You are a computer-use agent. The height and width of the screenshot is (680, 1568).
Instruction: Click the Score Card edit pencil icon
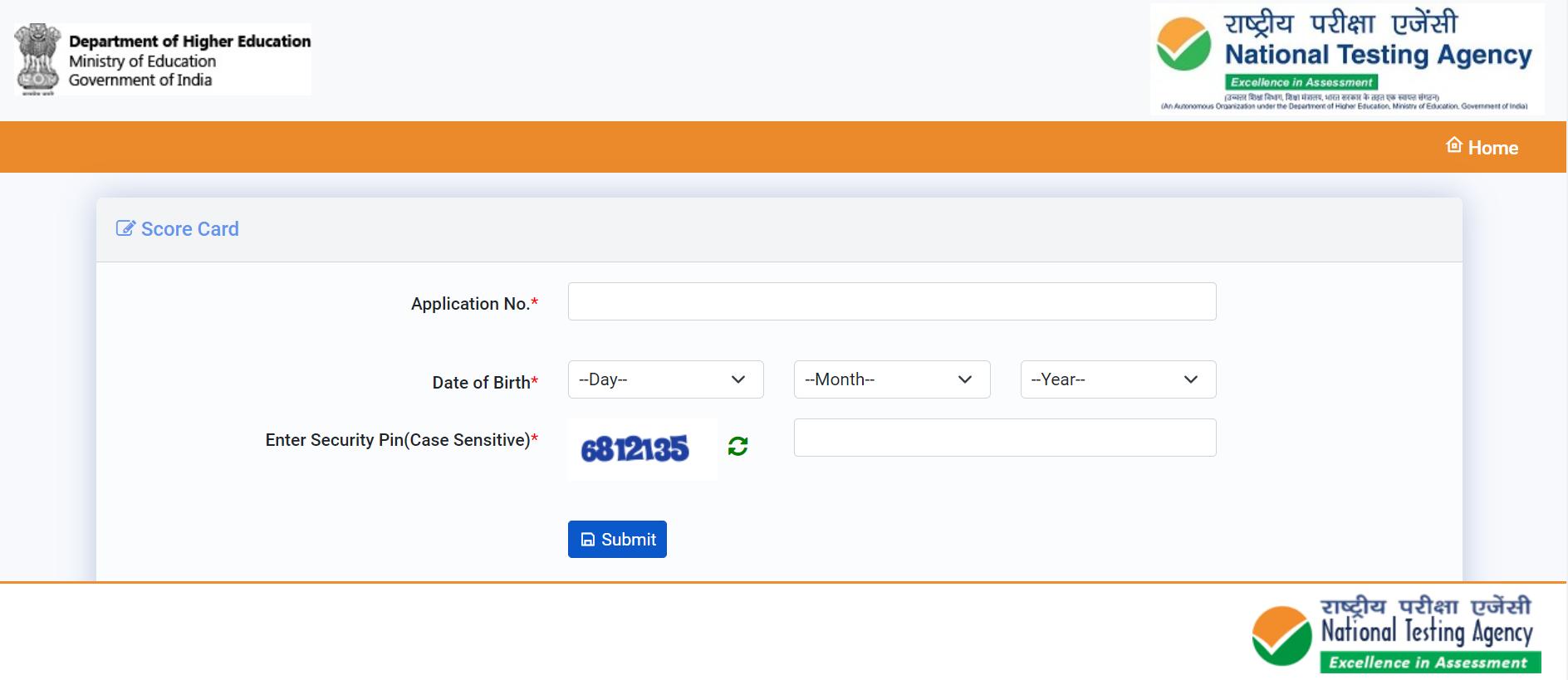[125, 228]
